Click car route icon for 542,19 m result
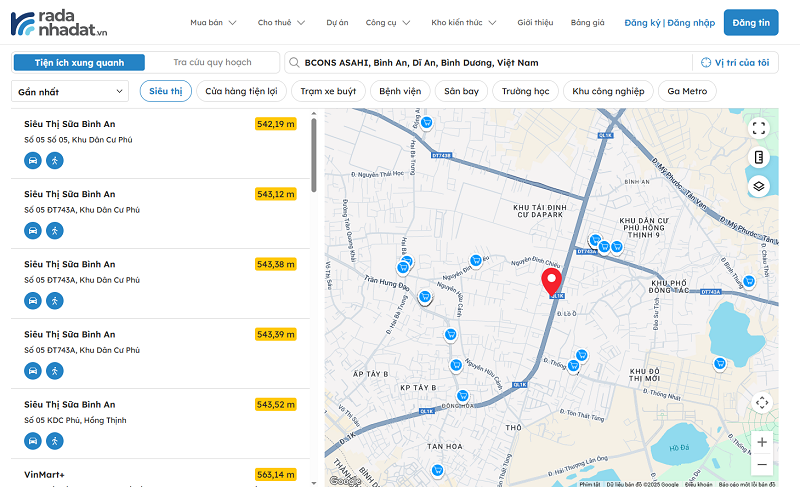Screen dimensions: 800x487 (x=33, y=160)
